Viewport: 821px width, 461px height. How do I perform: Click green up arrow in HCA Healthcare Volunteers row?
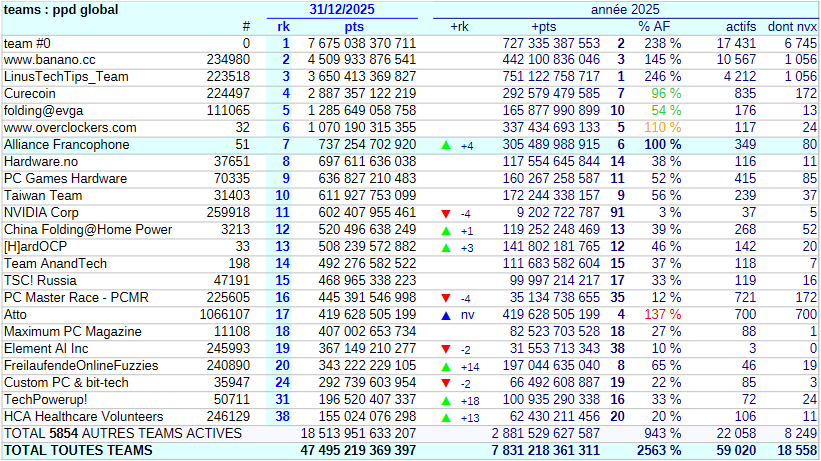click(446, 418)
